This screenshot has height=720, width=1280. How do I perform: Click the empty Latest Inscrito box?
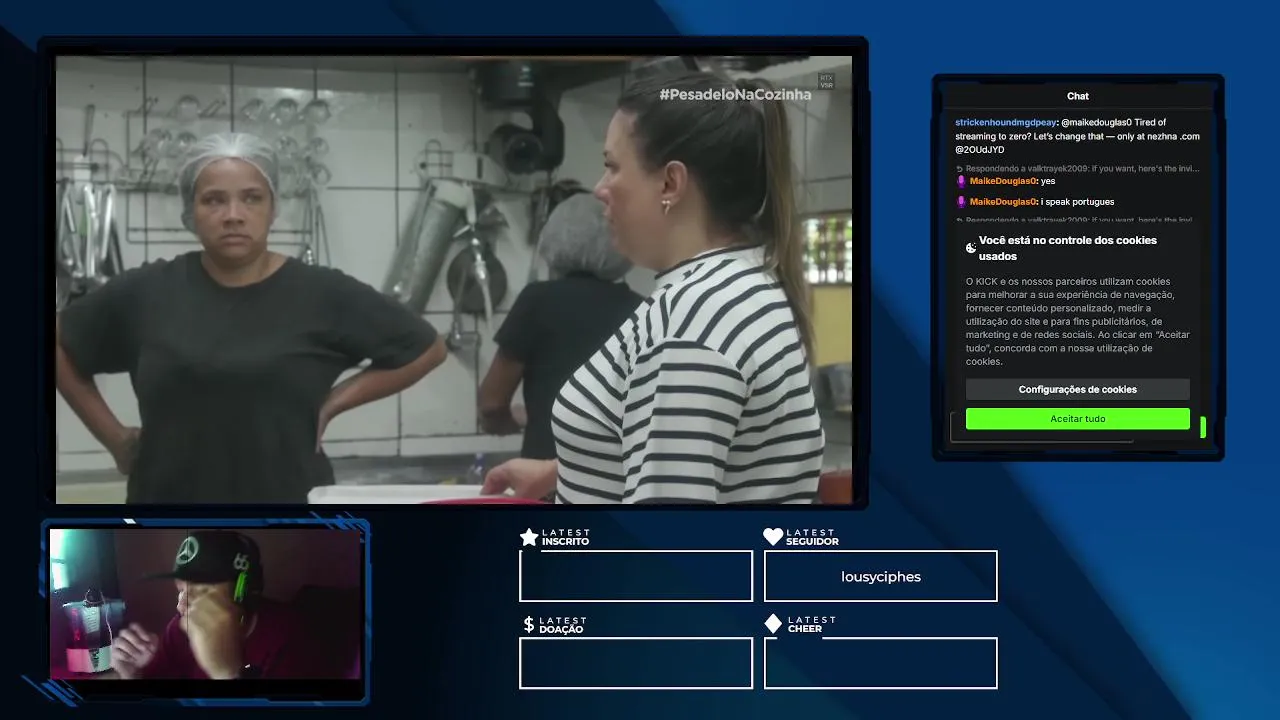(636, 576)
